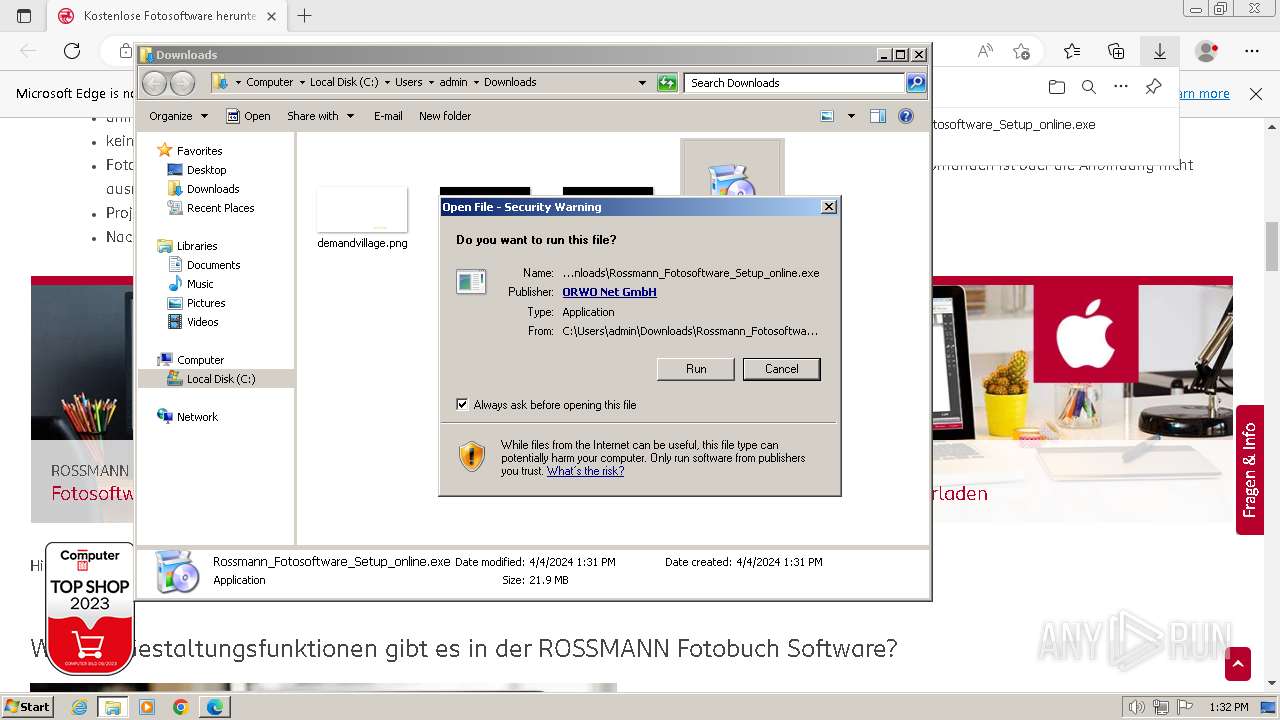Reload the page in Edge

tap(72, 51)
